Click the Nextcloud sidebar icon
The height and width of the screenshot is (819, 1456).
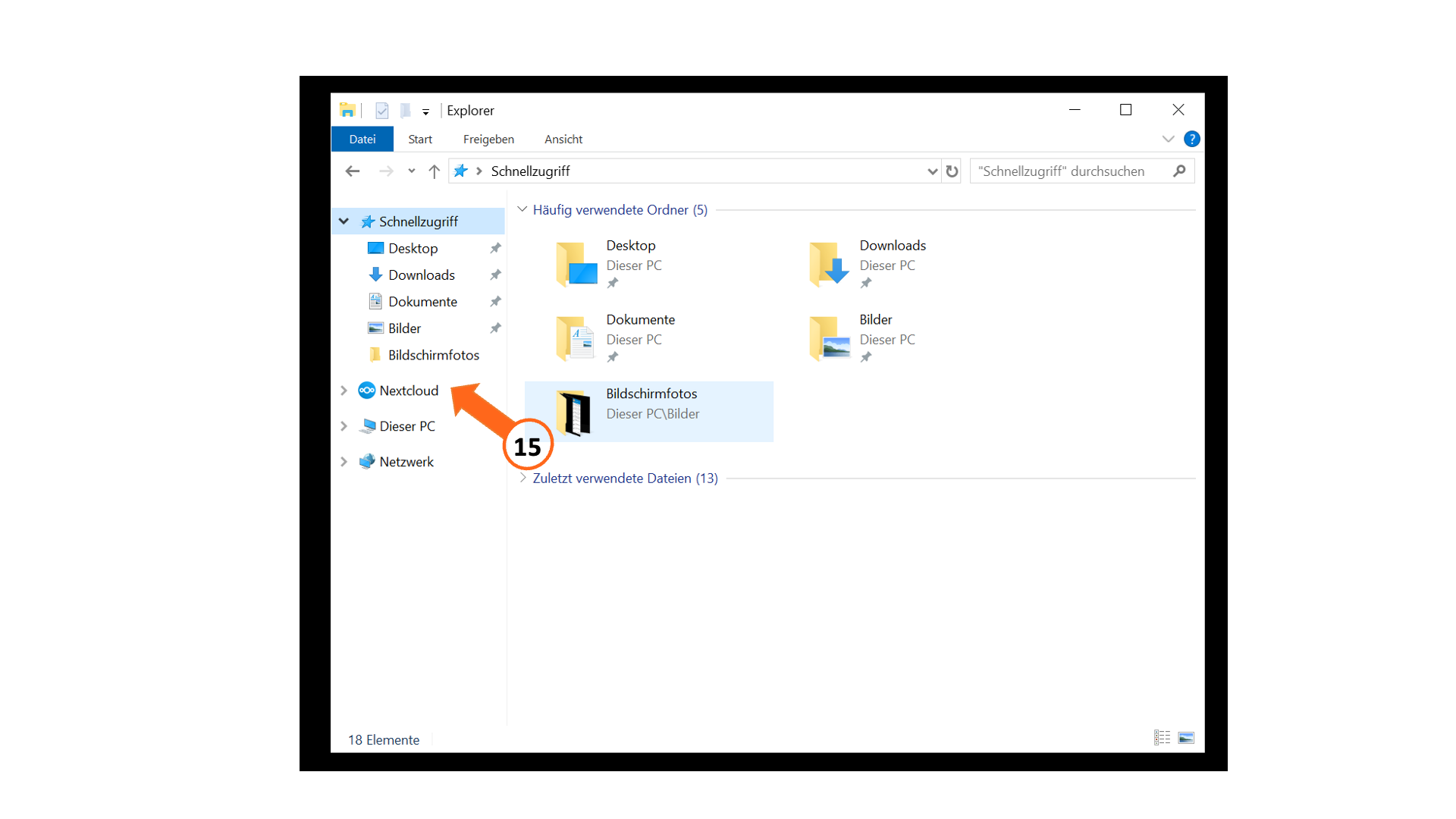(x=367, y=391)
